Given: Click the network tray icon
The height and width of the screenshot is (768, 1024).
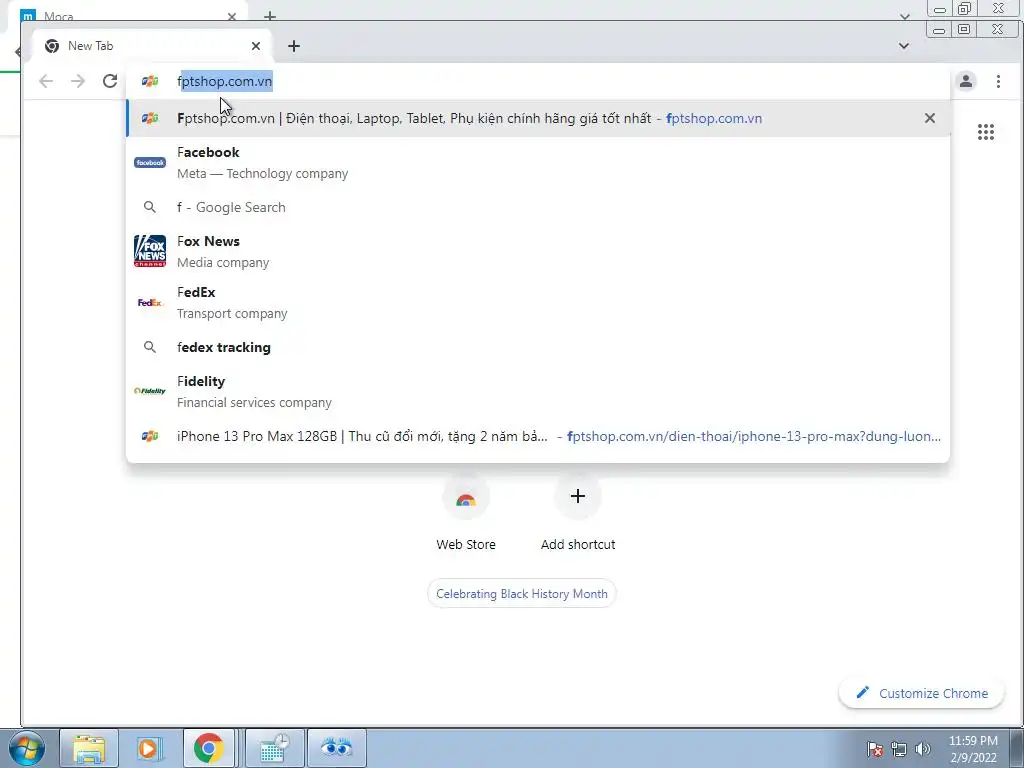Looking at the screenshot, I should [x=899, y=749].
